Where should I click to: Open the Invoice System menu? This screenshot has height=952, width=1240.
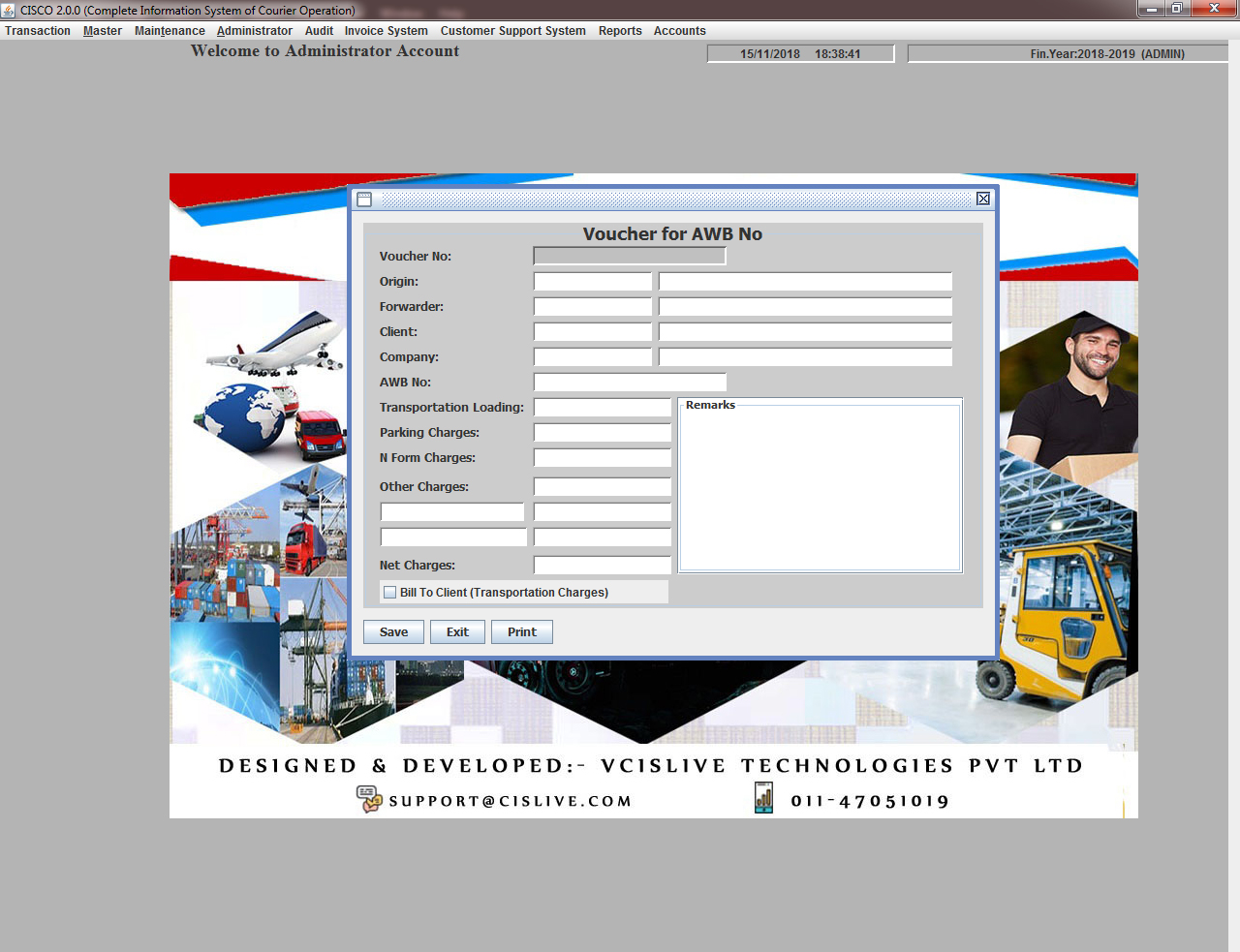click(x=386, y=31)
